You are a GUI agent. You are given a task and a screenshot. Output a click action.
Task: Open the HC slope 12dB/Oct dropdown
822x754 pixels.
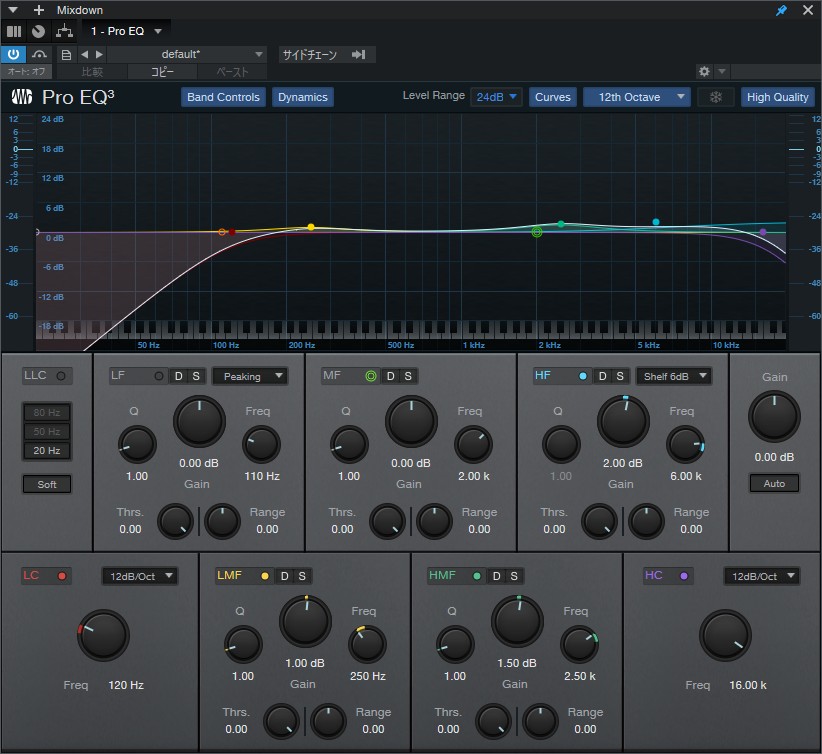[762, 576]
